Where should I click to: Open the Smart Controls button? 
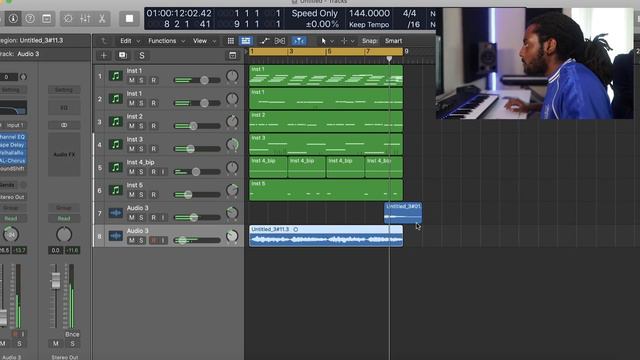click(68, 18)
